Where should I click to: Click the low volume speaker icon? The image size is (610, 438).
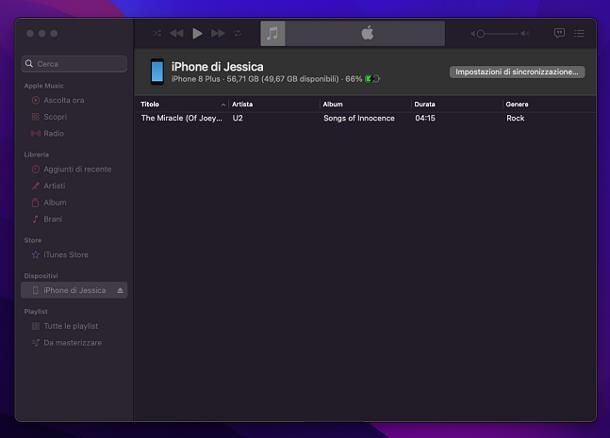tap(472, 34)
